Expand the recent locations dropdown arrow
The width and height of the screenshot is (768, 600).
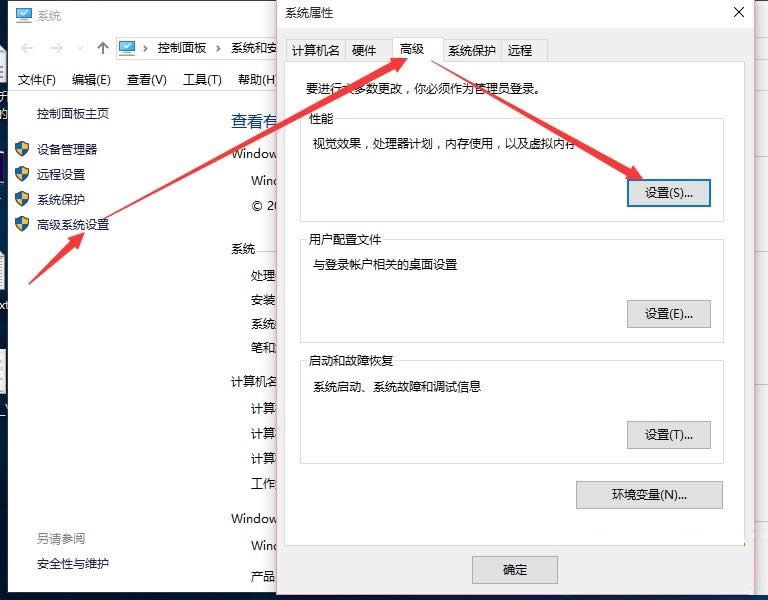81,49
